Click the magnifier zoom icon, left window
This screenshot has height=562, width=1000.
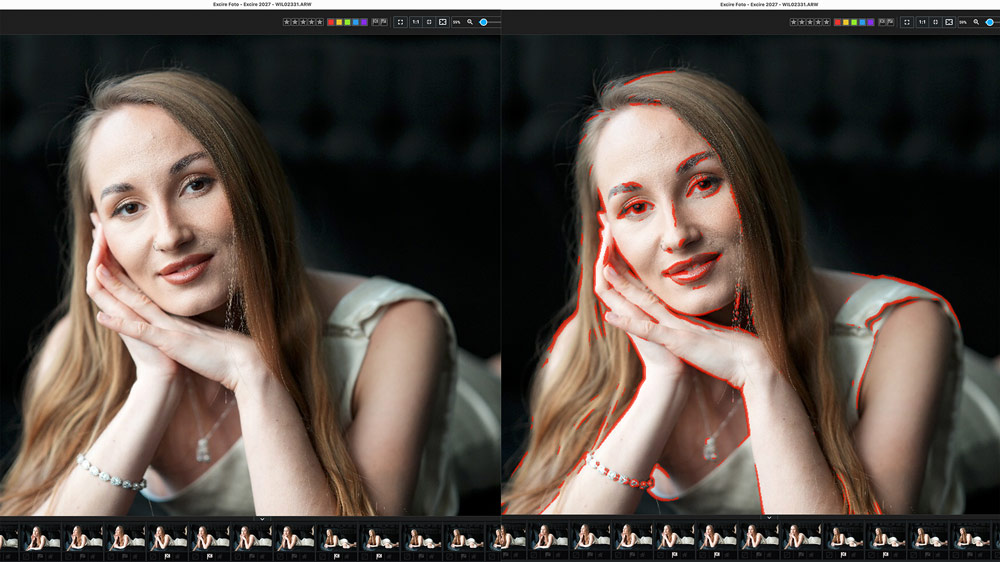tap(470, 22)
